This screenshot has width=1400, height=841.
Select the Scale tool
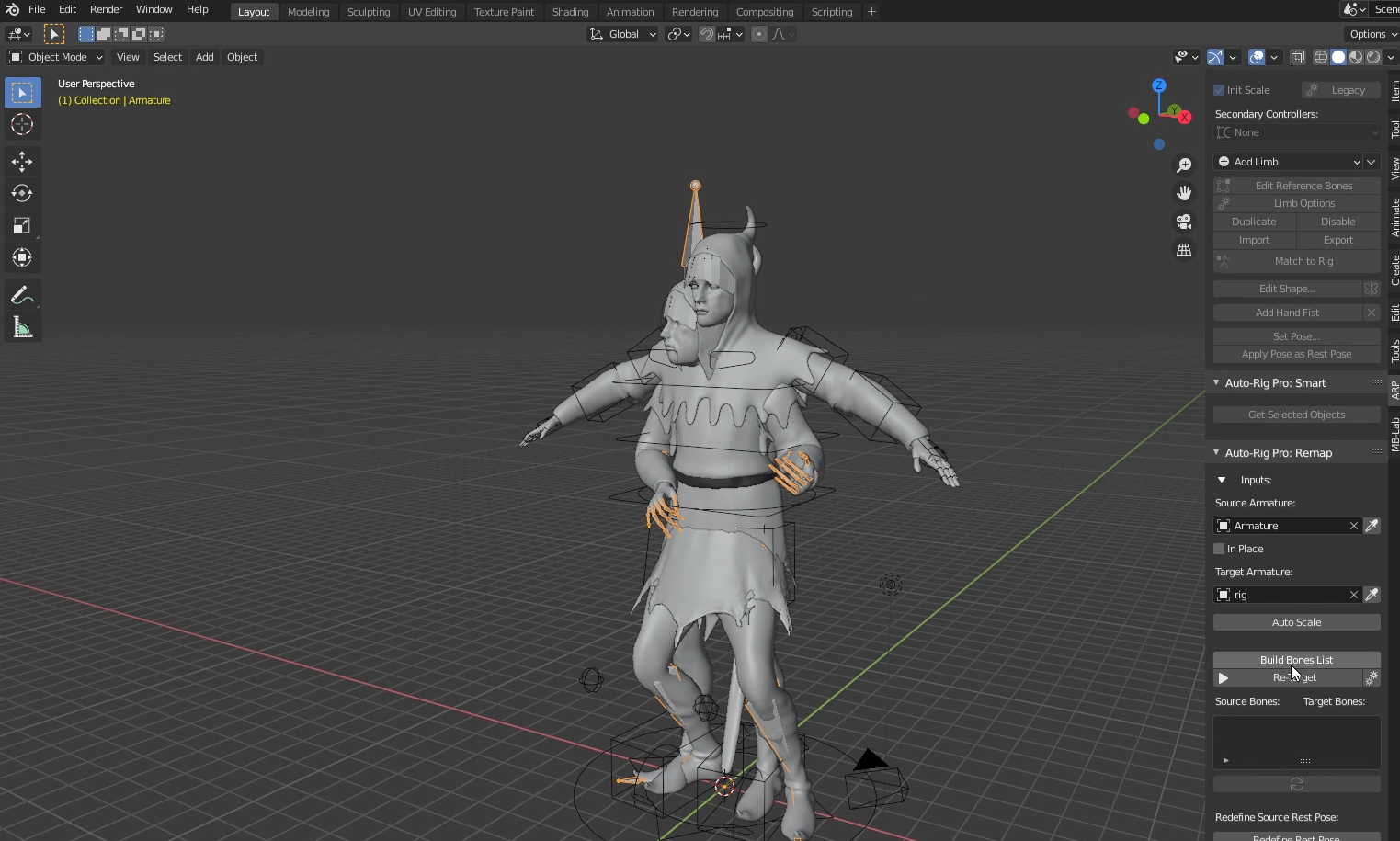pos(22,225)
